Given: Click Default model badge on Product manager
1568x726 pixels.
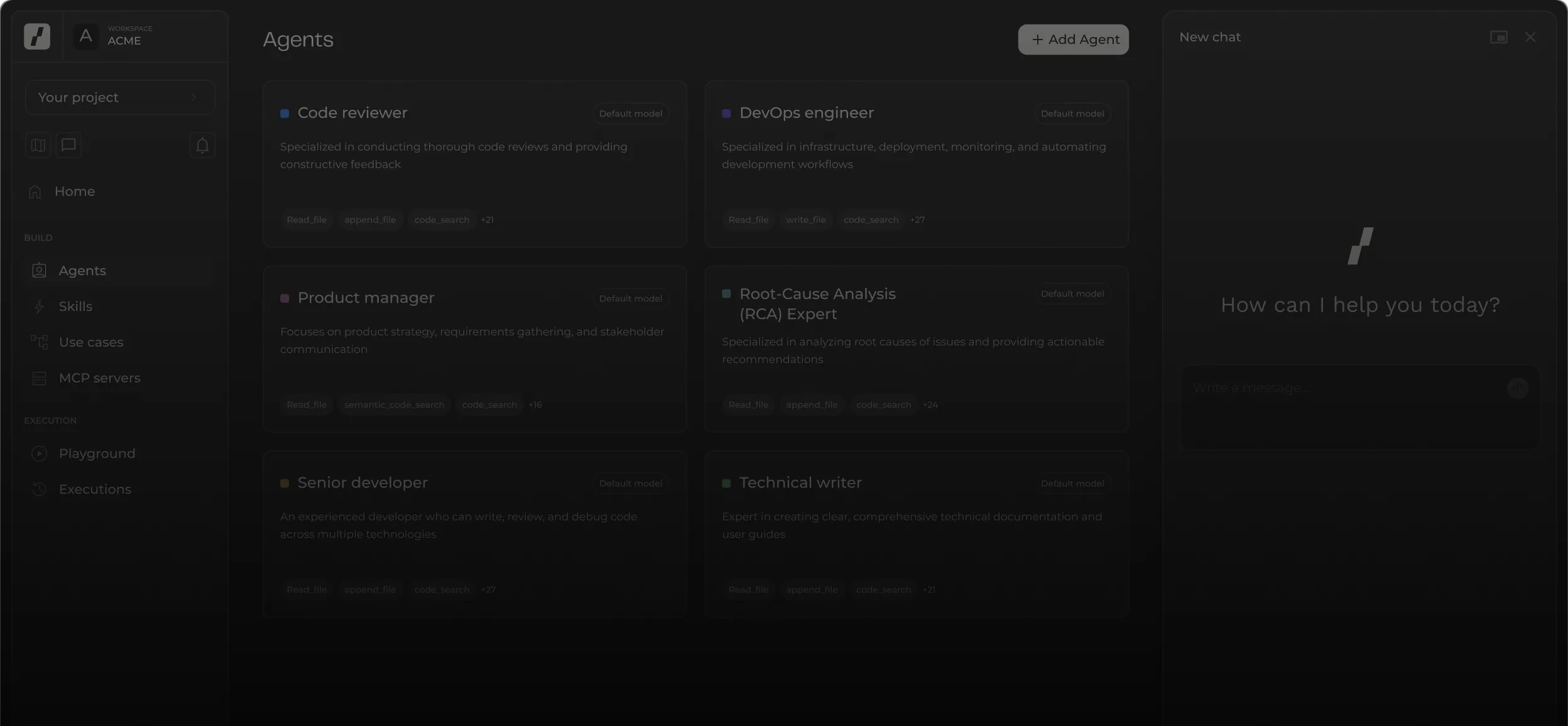Looking at the screenshot, I should [631, 298].
